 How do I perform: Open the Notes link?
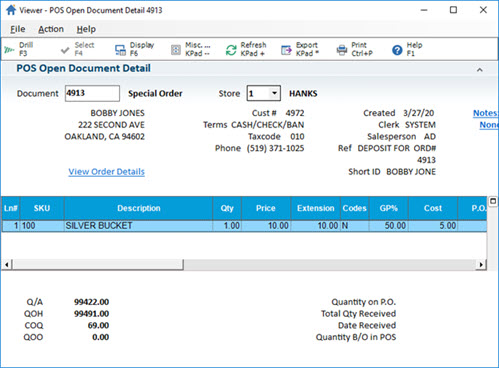(x=485, y=113)
